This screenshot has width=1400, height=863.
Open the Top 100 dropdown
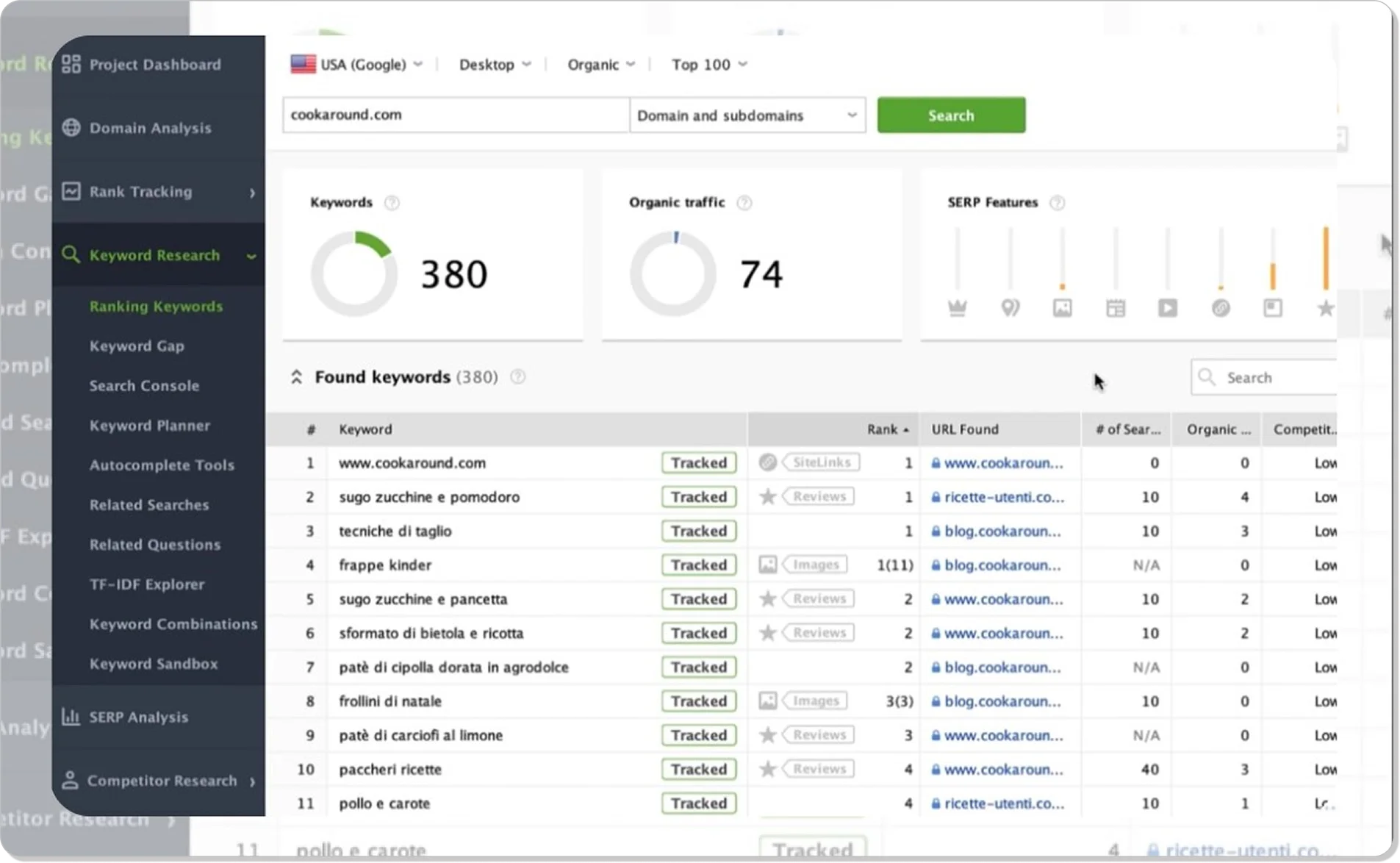pos(708,64)
